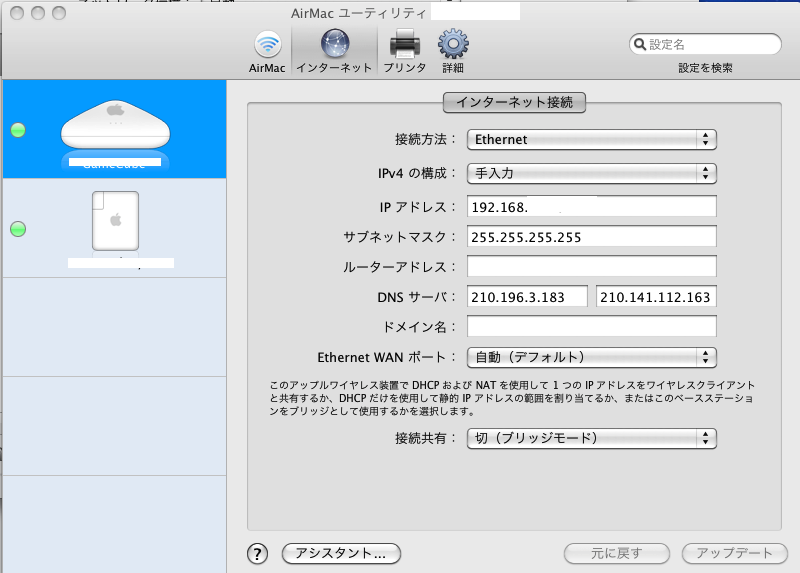Viewport: 800px width, 573px height.
Task: Open the 接続方法 Ethernet dropdown
Action: (592, 139)
